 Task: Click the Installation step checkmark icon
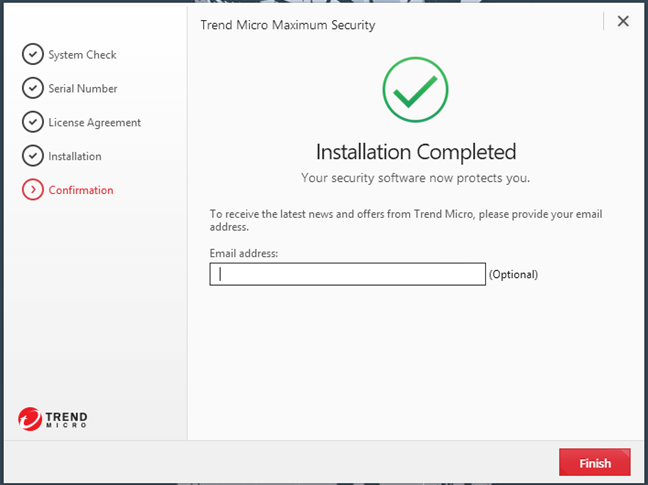[x=33, y=156]
